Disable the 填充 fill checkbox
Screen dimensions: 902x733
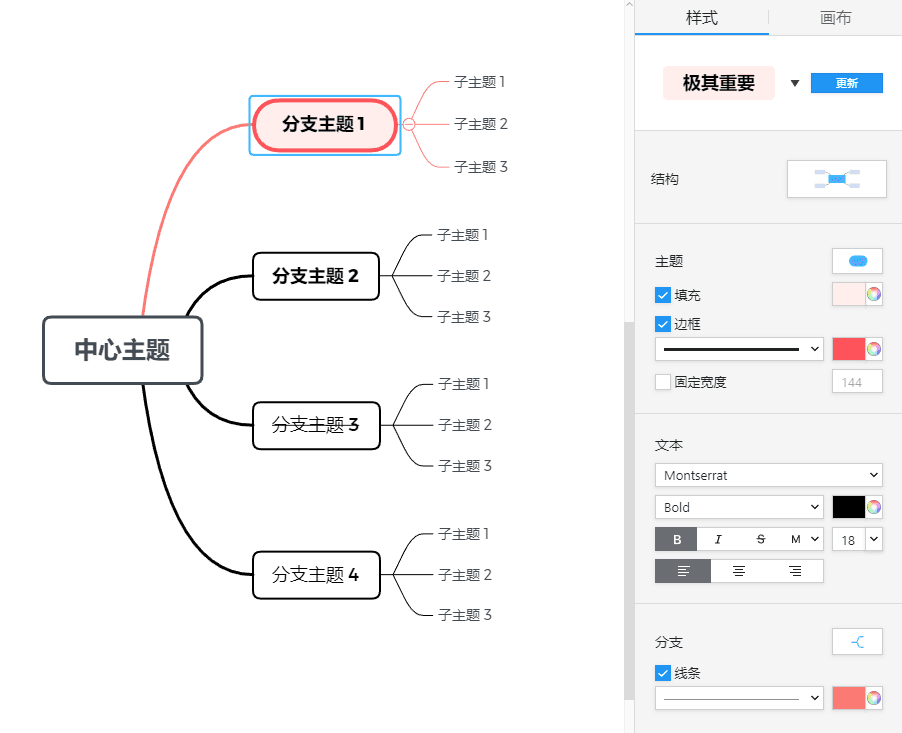pos(661,294)
